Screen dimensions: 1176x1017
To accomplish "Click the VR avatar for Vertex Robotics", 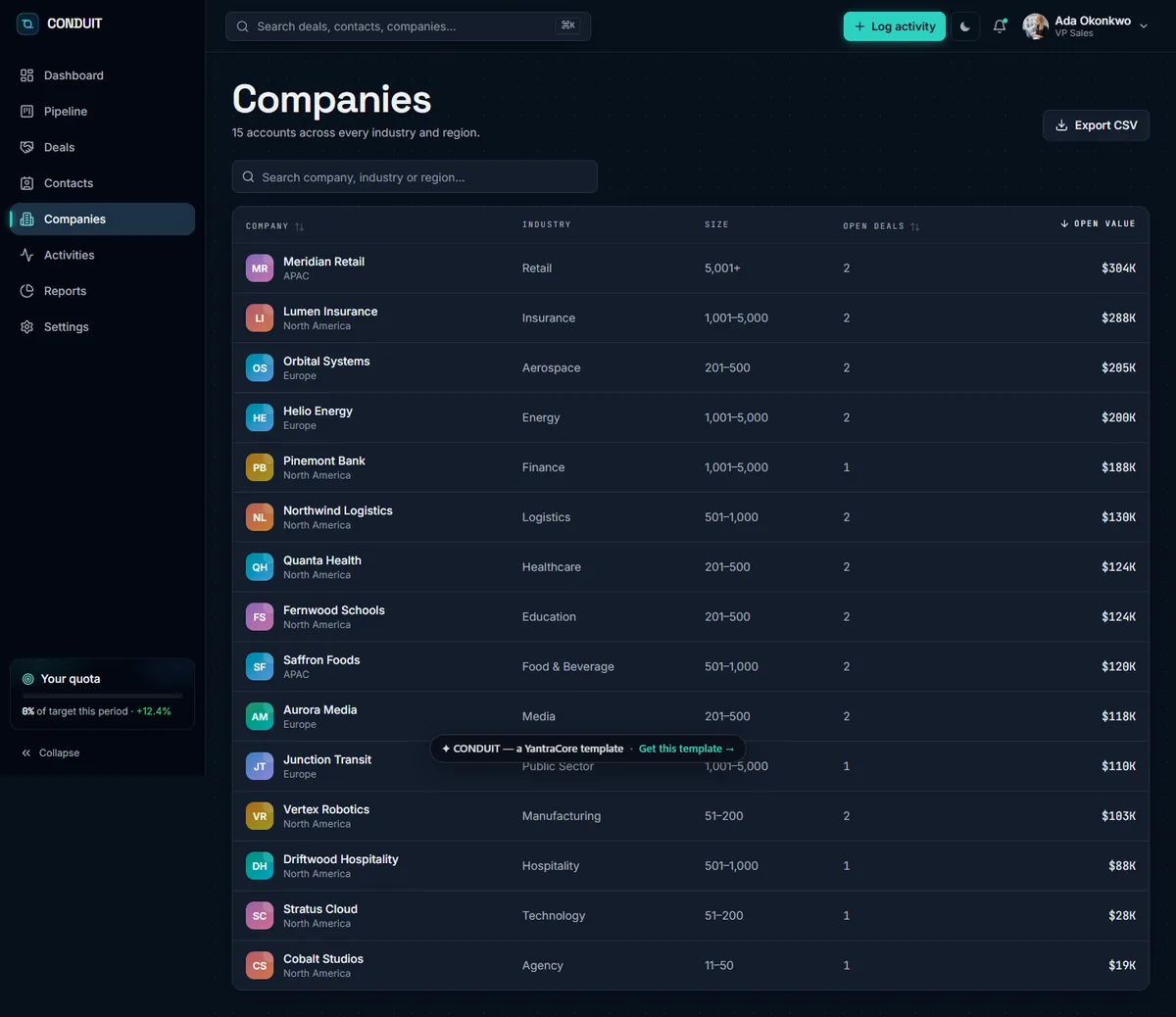I will (x=260, y=816).
